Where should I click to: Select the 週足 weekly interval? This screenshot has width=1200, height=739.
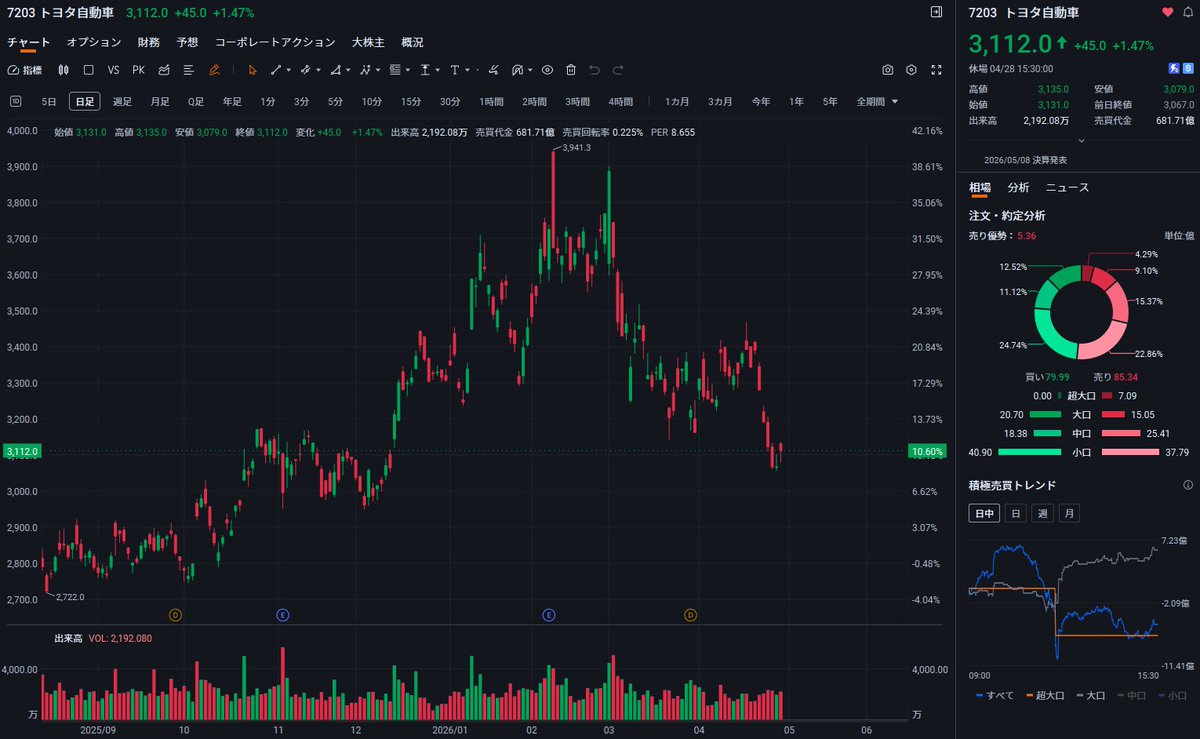pos(122,101)
